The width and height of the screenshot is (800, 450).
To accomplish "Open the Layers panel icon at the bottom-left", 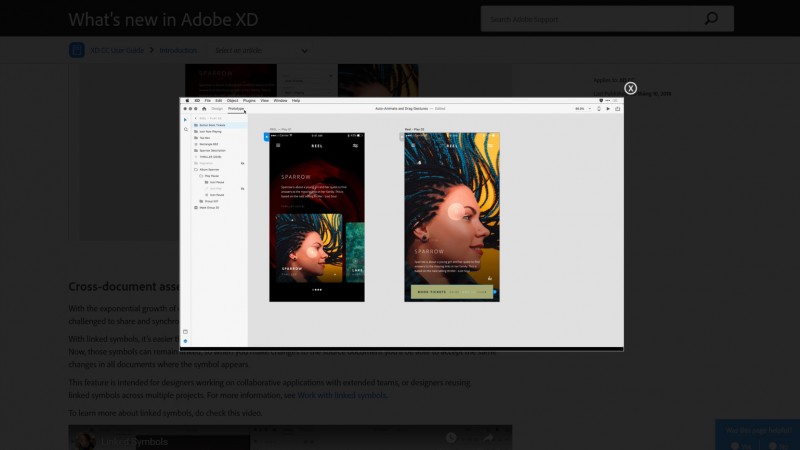I will [x=185, y=341].
